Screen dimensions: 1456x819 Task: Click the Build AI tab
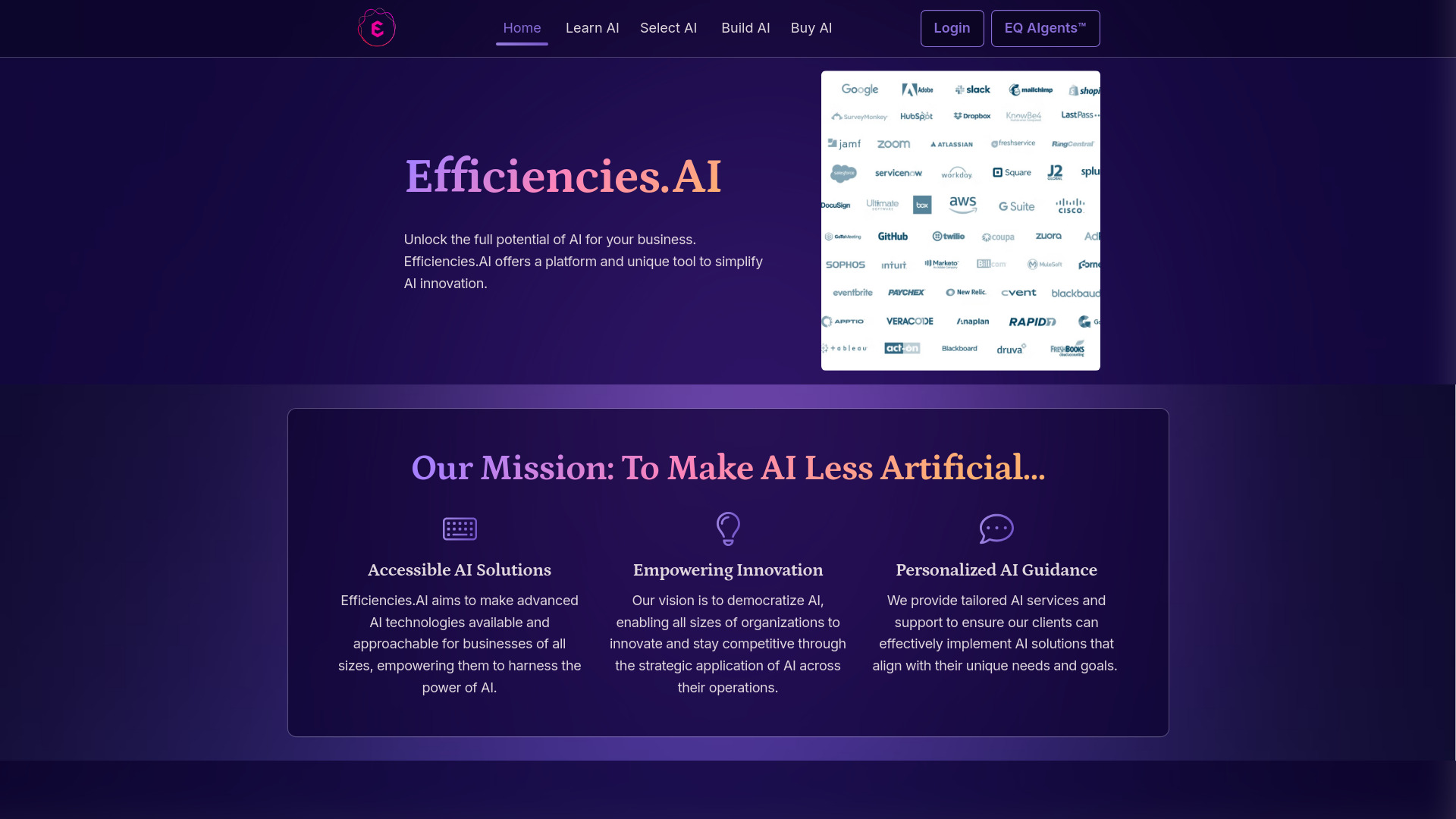(x=745, y=27)
